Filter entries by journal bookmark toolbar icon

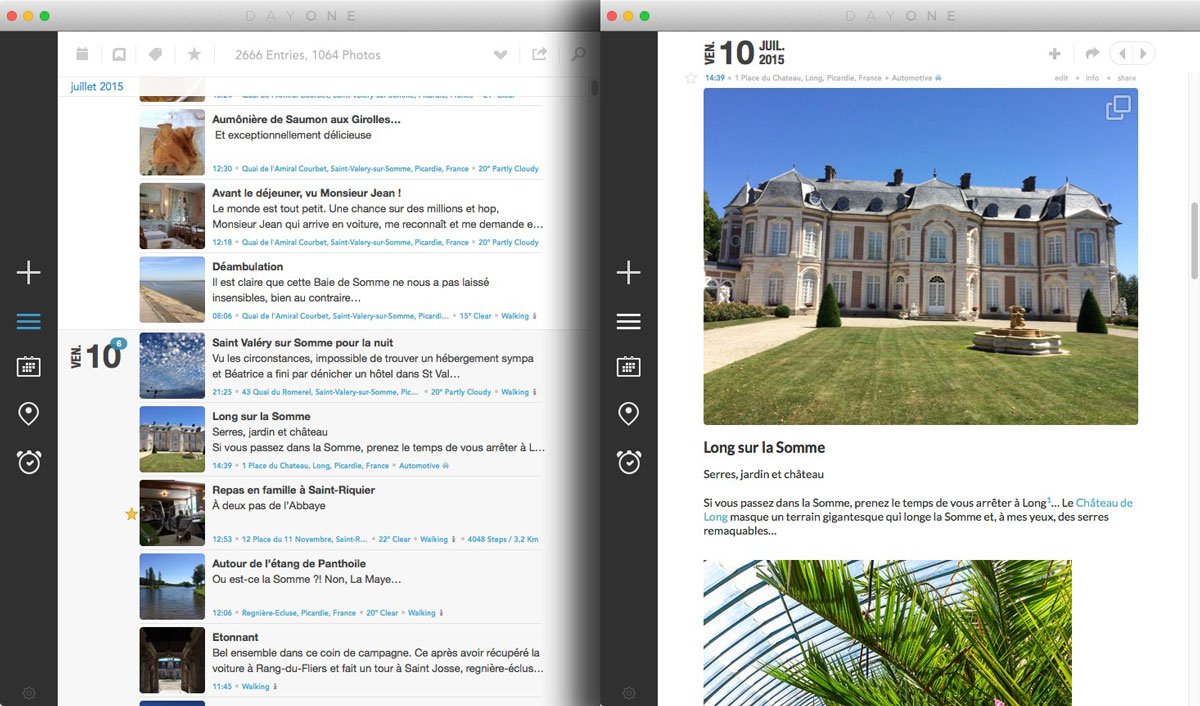(x=119, y=54)
